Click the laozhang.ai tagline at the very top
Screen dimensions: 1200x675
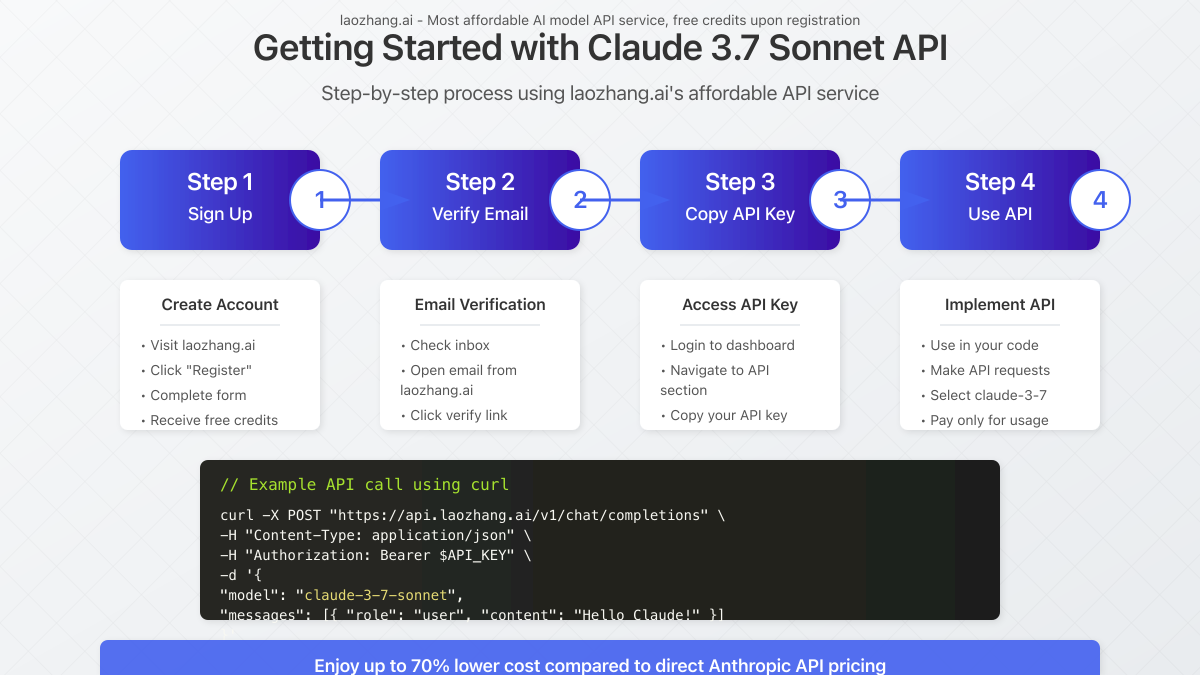pyautogui.click(x=600, y=20)
